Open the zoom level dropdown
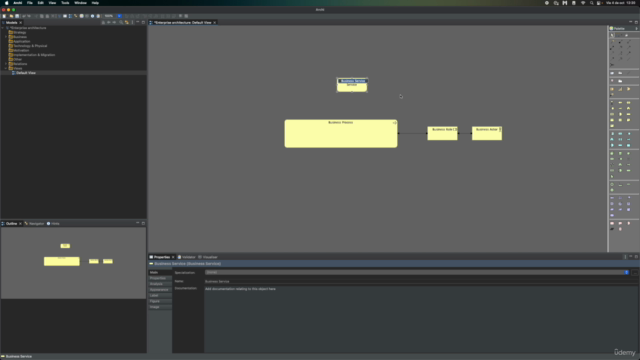 (x=119, y=16)
